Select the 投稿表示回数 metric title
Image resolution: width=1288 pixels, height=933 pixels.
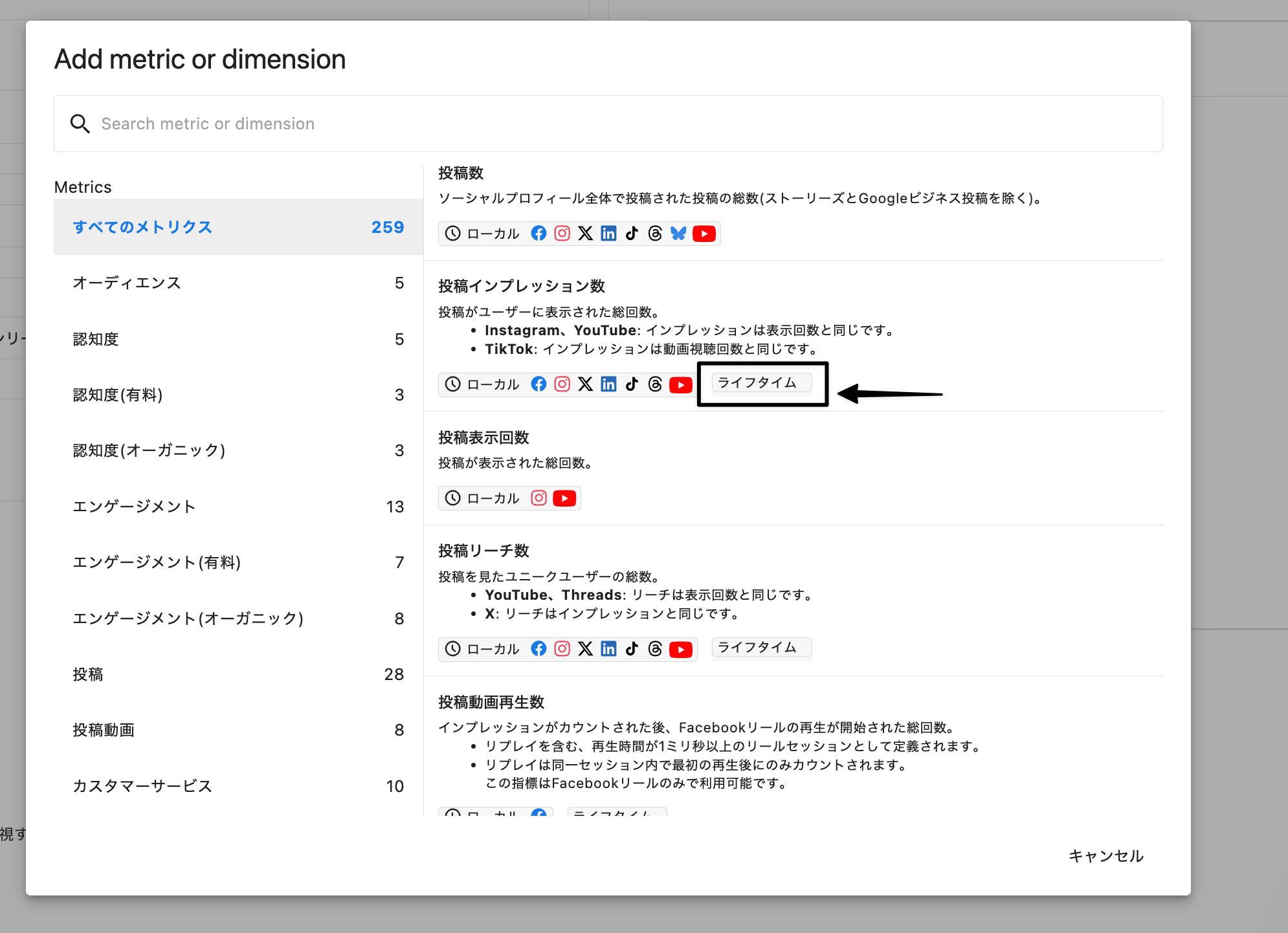(483, 438)
